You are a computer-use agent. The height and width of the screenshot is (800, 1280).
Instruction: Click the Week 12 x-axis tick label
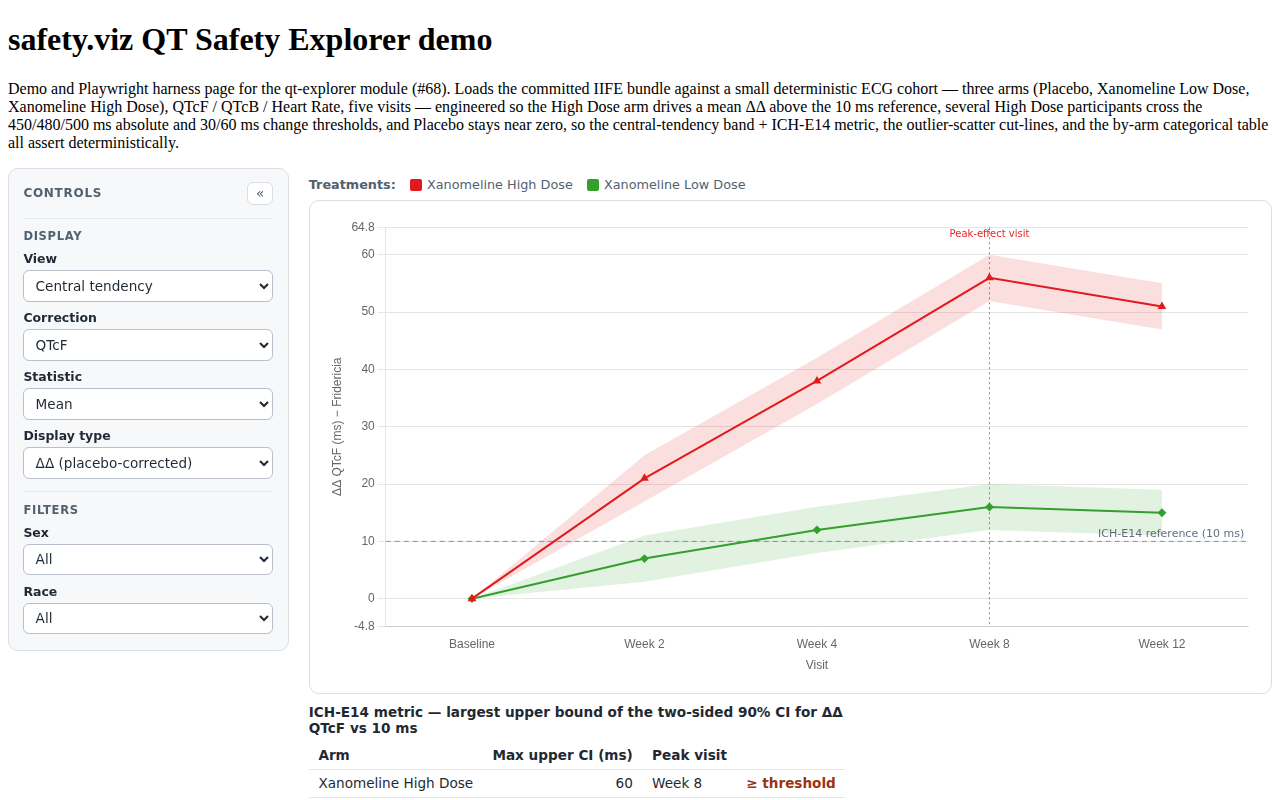tap(1162, 644)
